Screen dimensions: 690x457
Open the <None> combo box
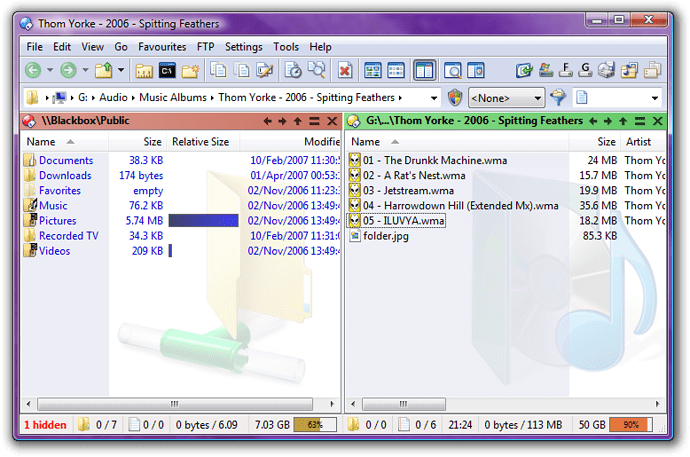(506, 98)
